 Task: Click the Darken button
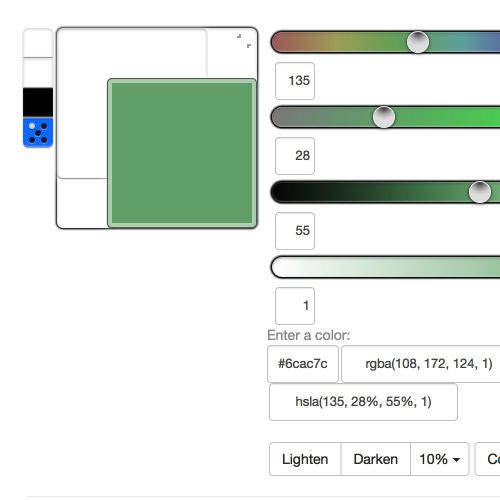(x=376, y=459)
